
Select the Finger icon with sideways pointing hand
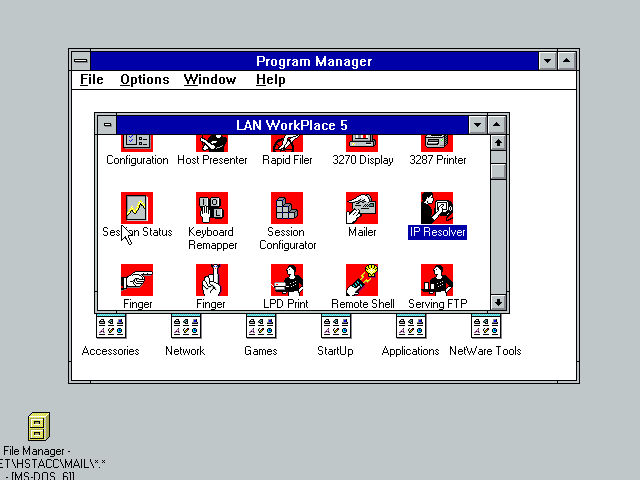tap(137, 280)
